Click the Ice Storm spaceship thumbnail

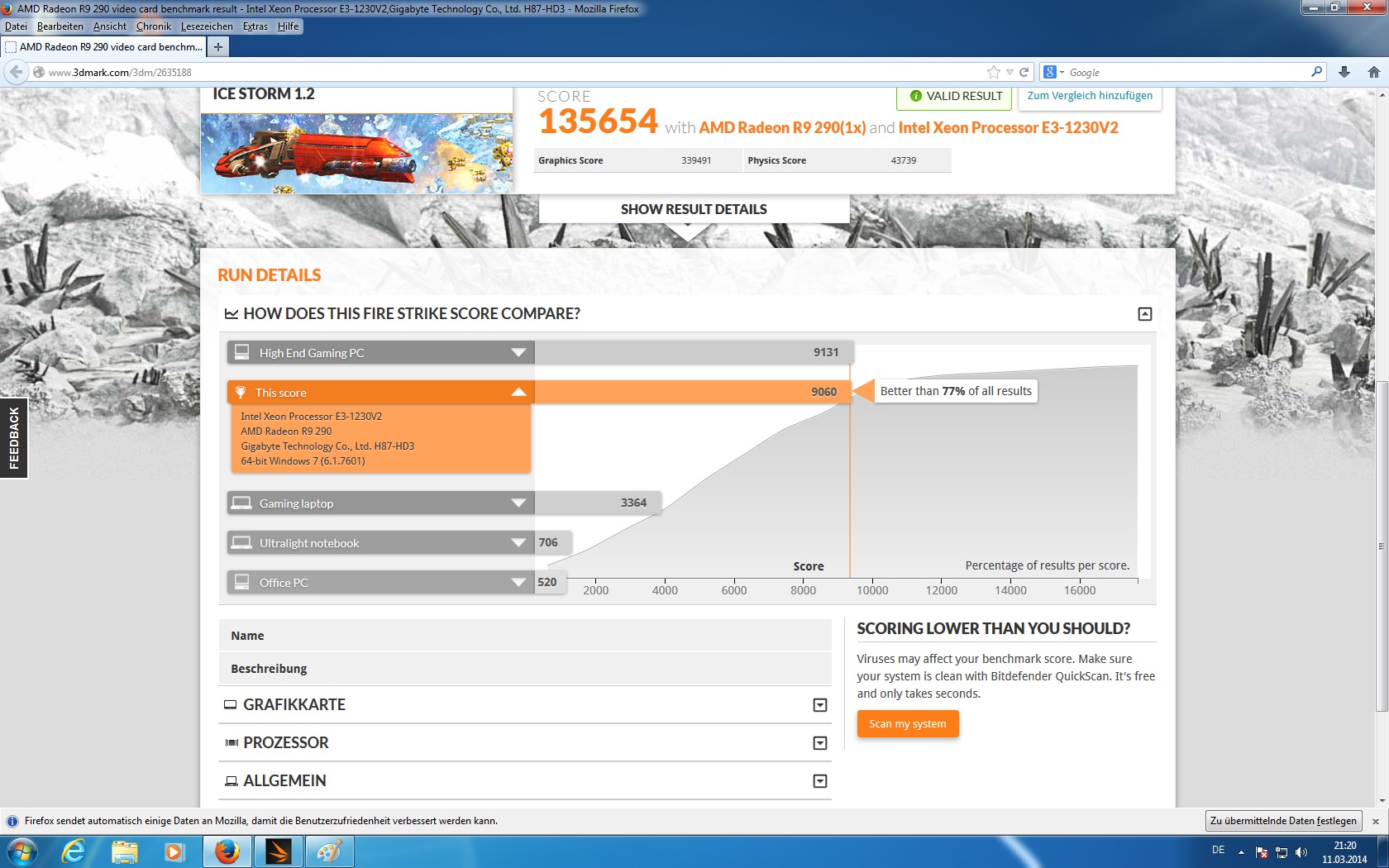357,153
